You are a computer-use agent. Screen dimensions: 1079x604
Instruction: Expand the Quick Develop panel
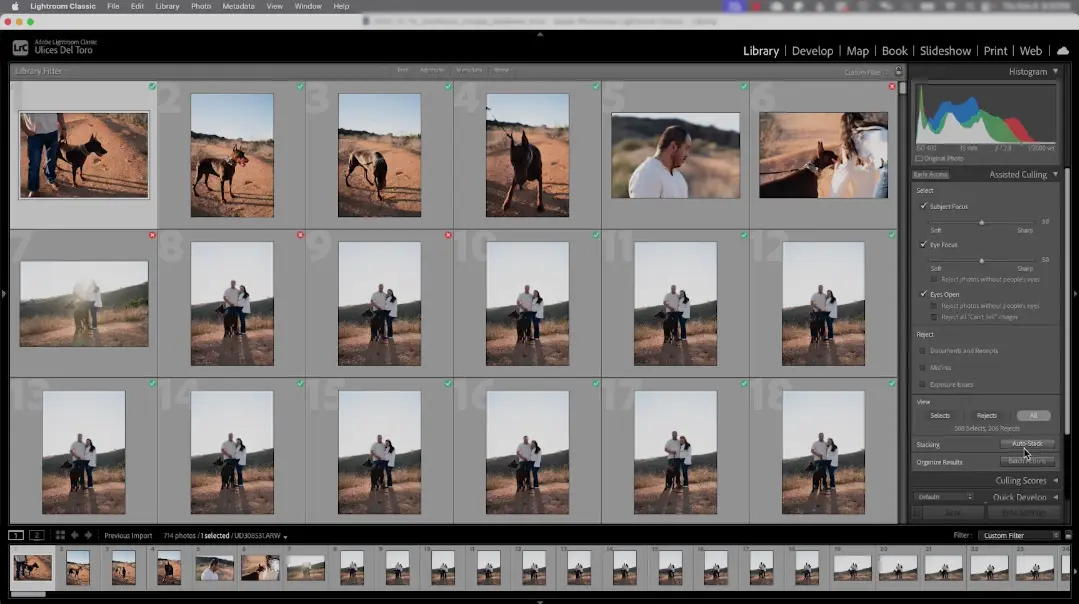(x=1055, y=497)
